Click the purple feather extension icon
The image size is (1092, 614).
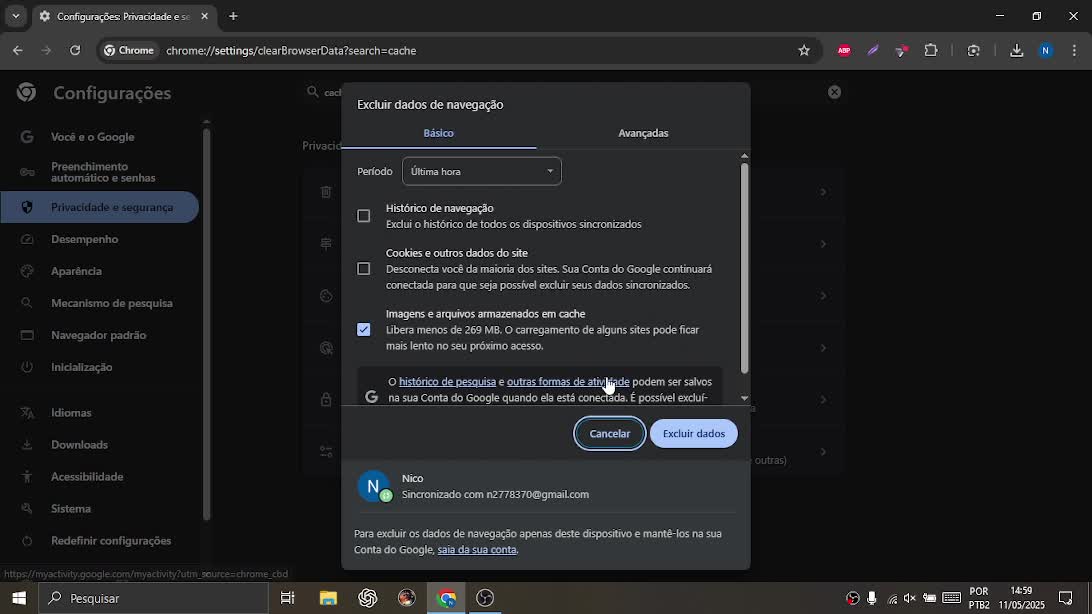click(x=873, y=50)
